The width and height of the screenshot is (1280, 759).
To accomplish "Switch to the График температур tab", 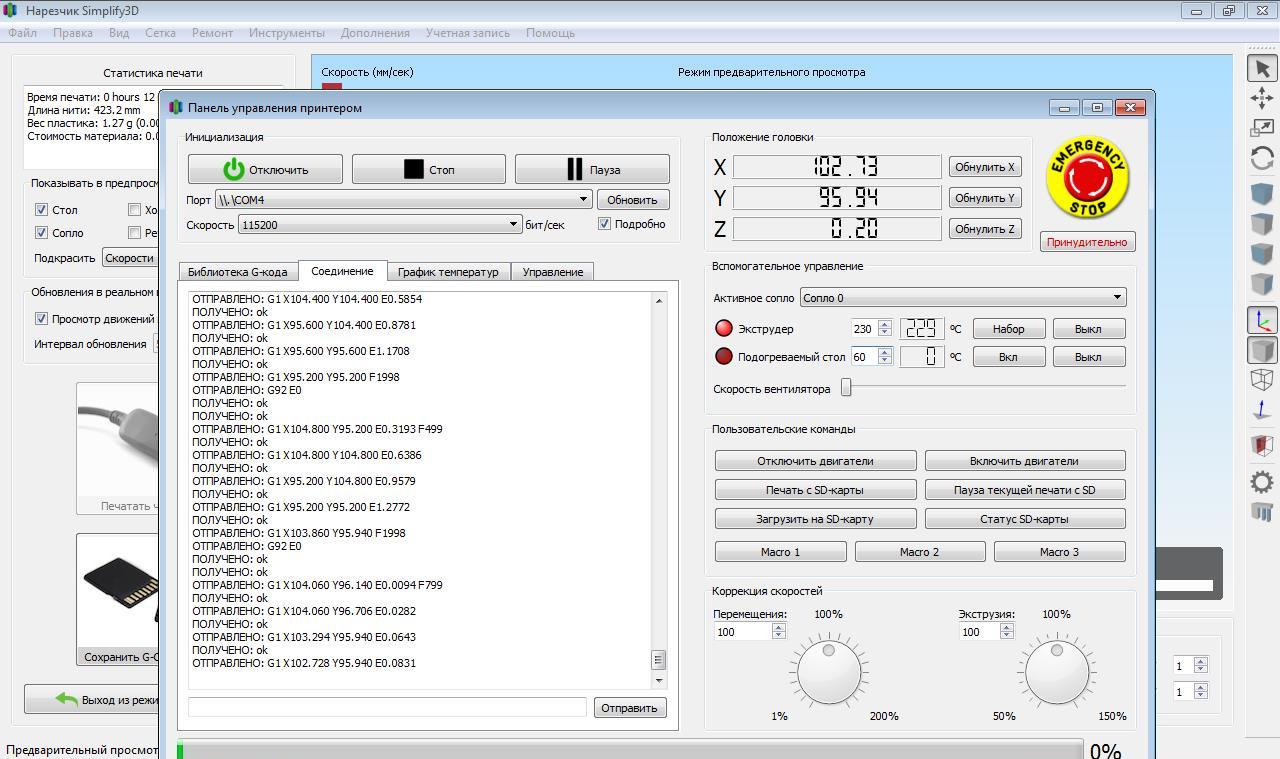I will [x=448, y=272].
